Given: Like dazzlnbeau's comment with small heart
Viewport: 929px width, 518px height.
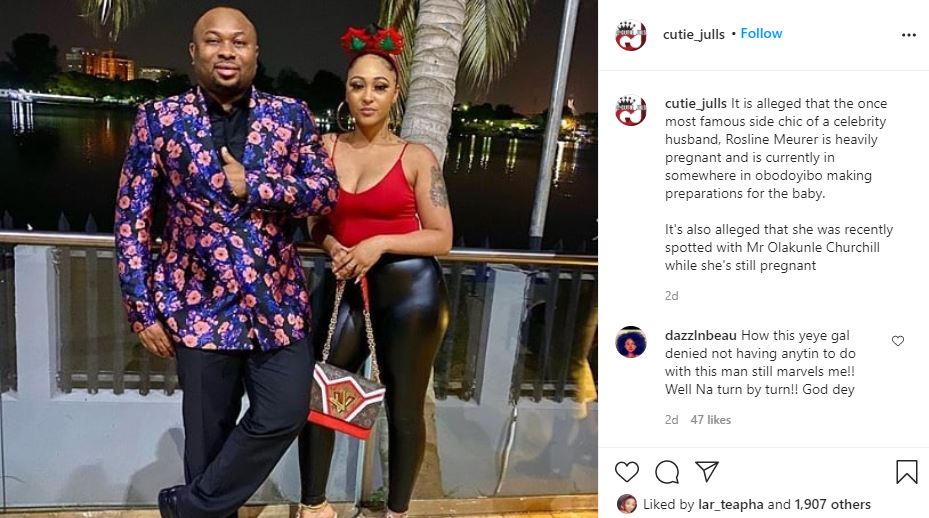Looking at the screenshot, I should click(898, 341).
